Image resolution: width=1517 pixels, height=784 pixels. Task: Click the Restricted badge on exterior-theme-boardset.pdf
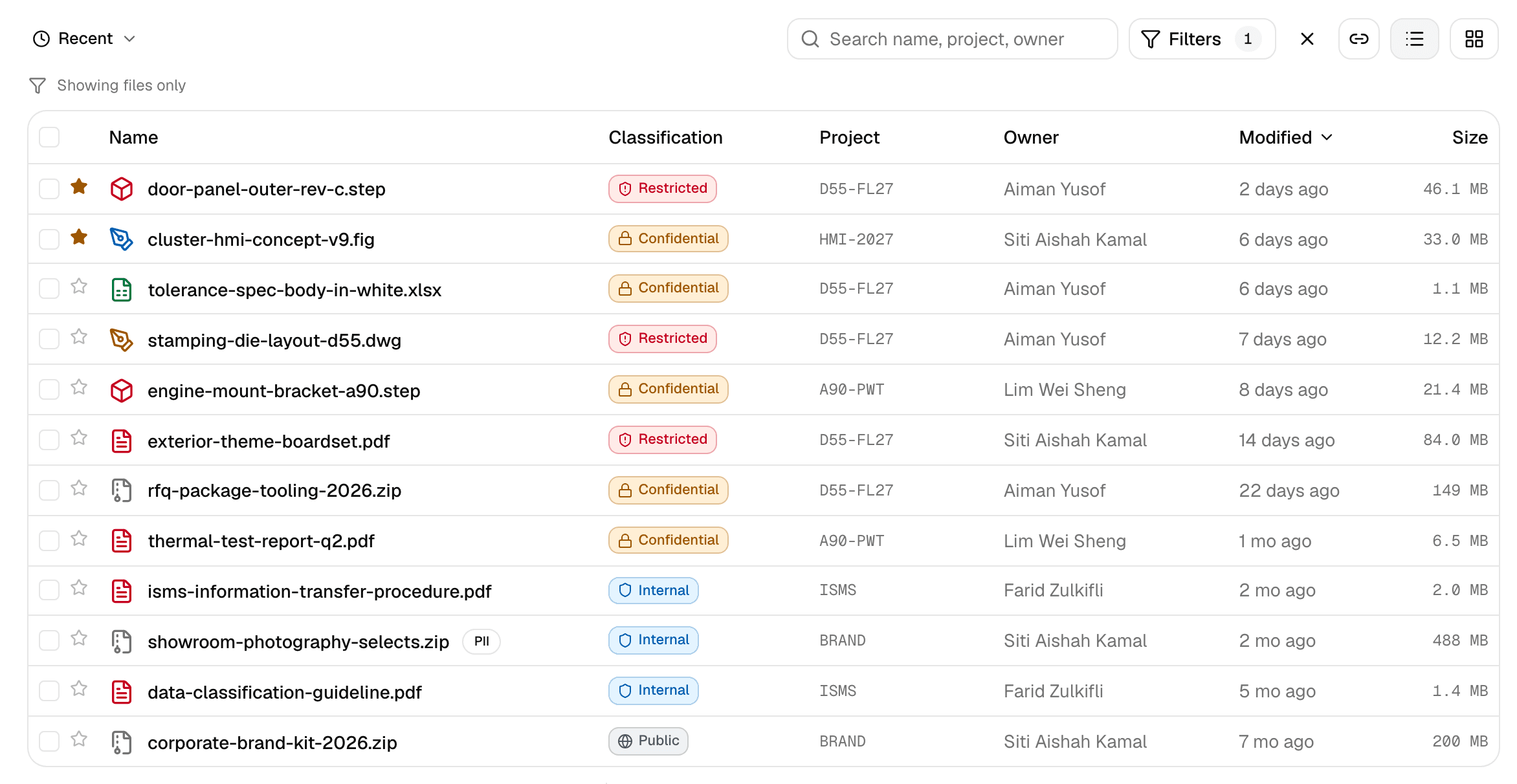(x=662, y=440)
